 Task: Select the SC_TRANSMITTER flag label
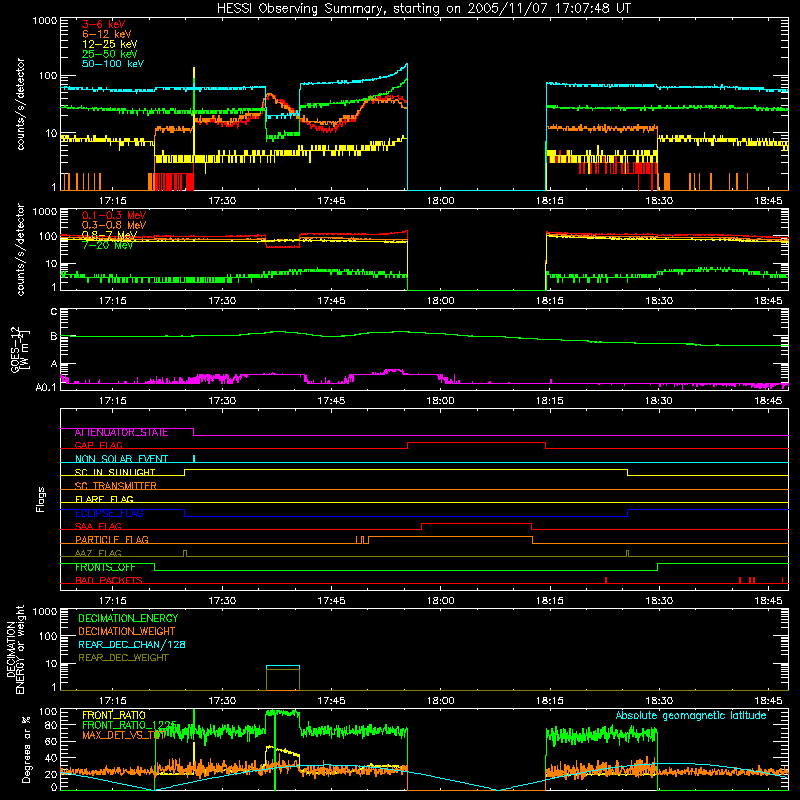coord(115,486)
